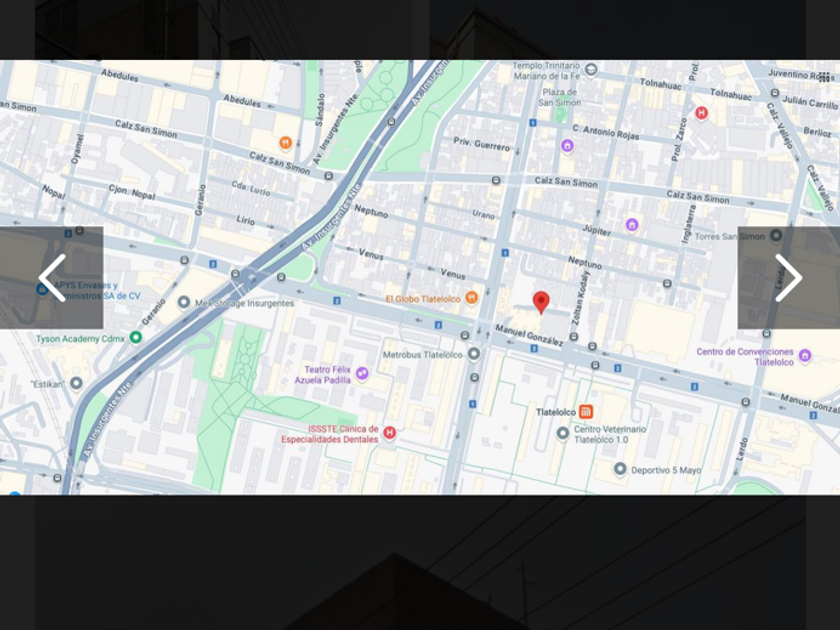Click the Plaza de San Simon label
Image resolution: width=840 pixels, height=630 pixels.
560,97
